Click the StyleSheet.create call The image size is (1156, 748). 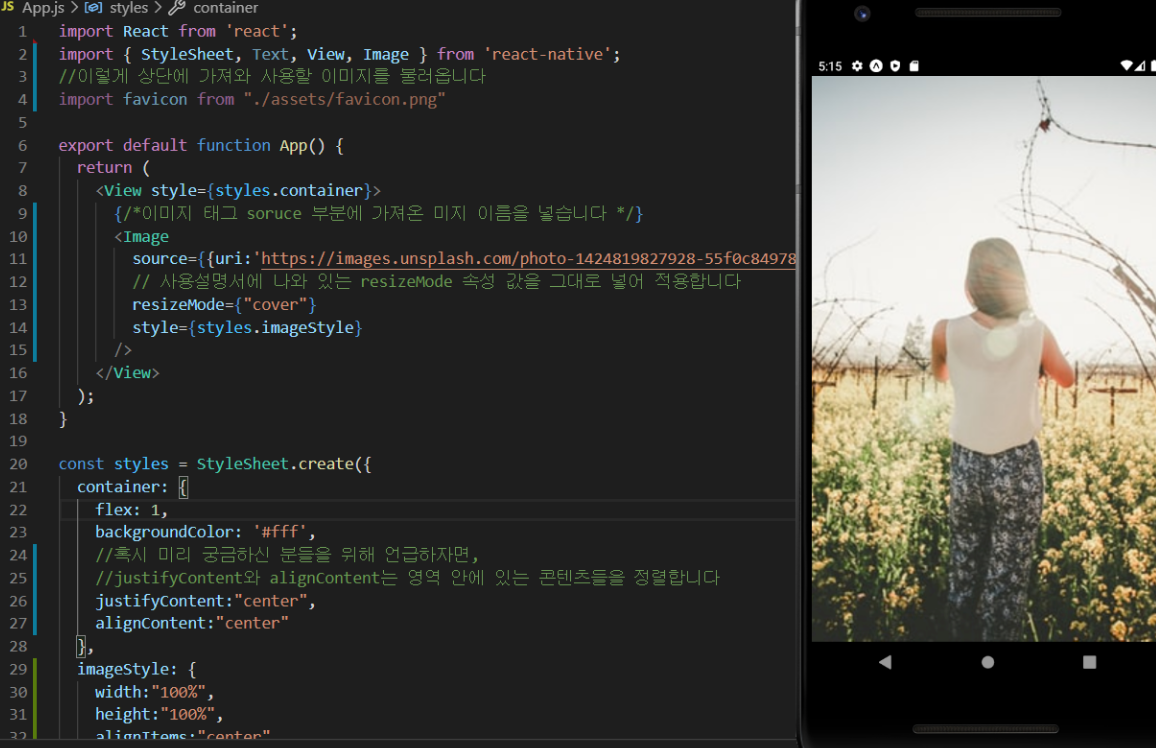point(284,464)
